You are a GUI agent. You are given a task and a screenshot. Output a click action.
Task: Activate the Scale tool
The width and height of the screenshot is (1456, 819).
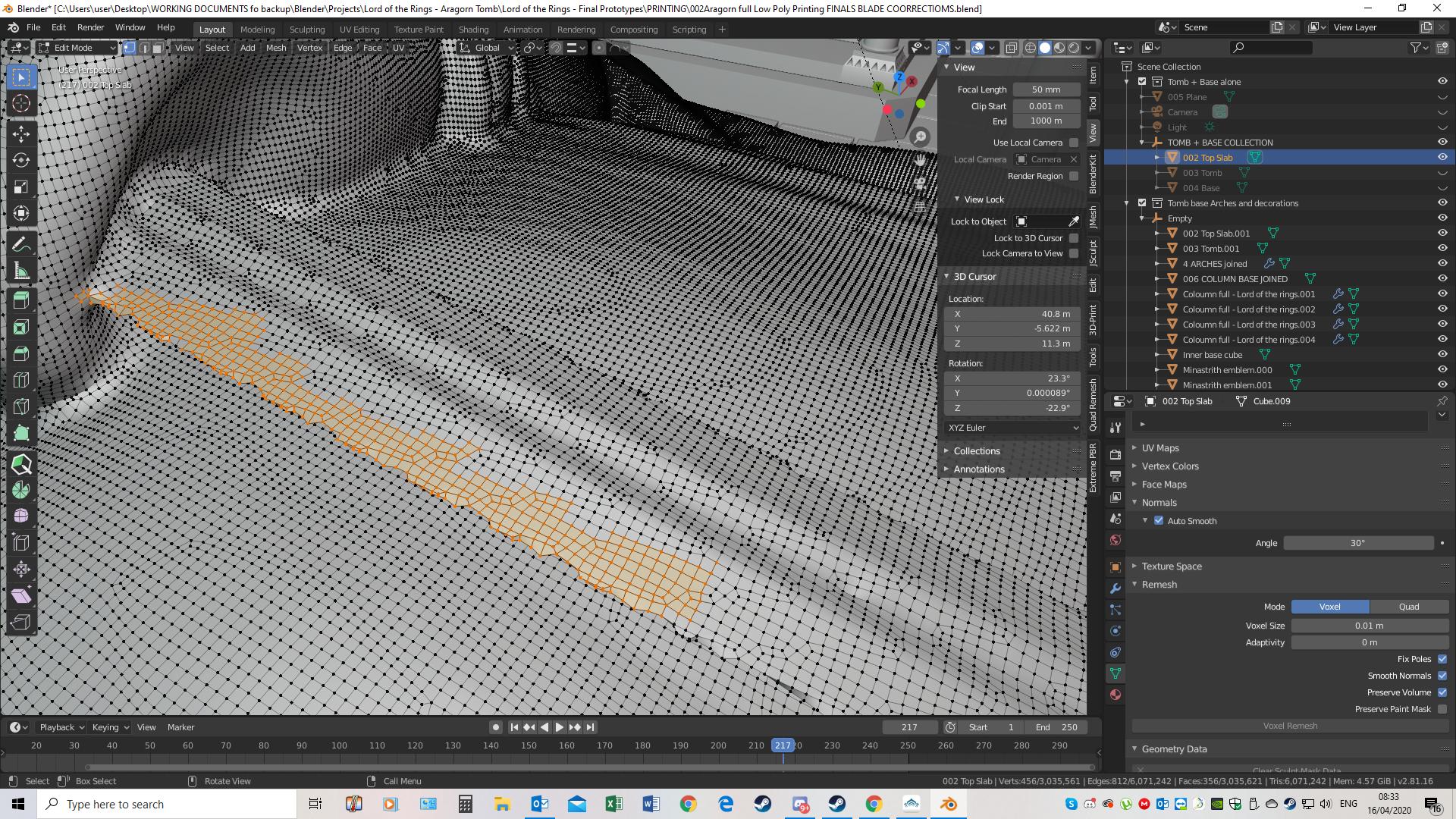point(21,187)
